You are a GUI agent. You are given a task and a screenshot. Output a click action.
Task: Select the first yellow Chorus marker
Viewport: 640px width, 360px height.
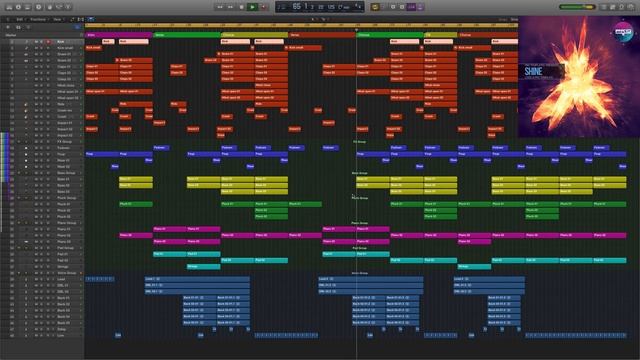[x=254, y=35]
